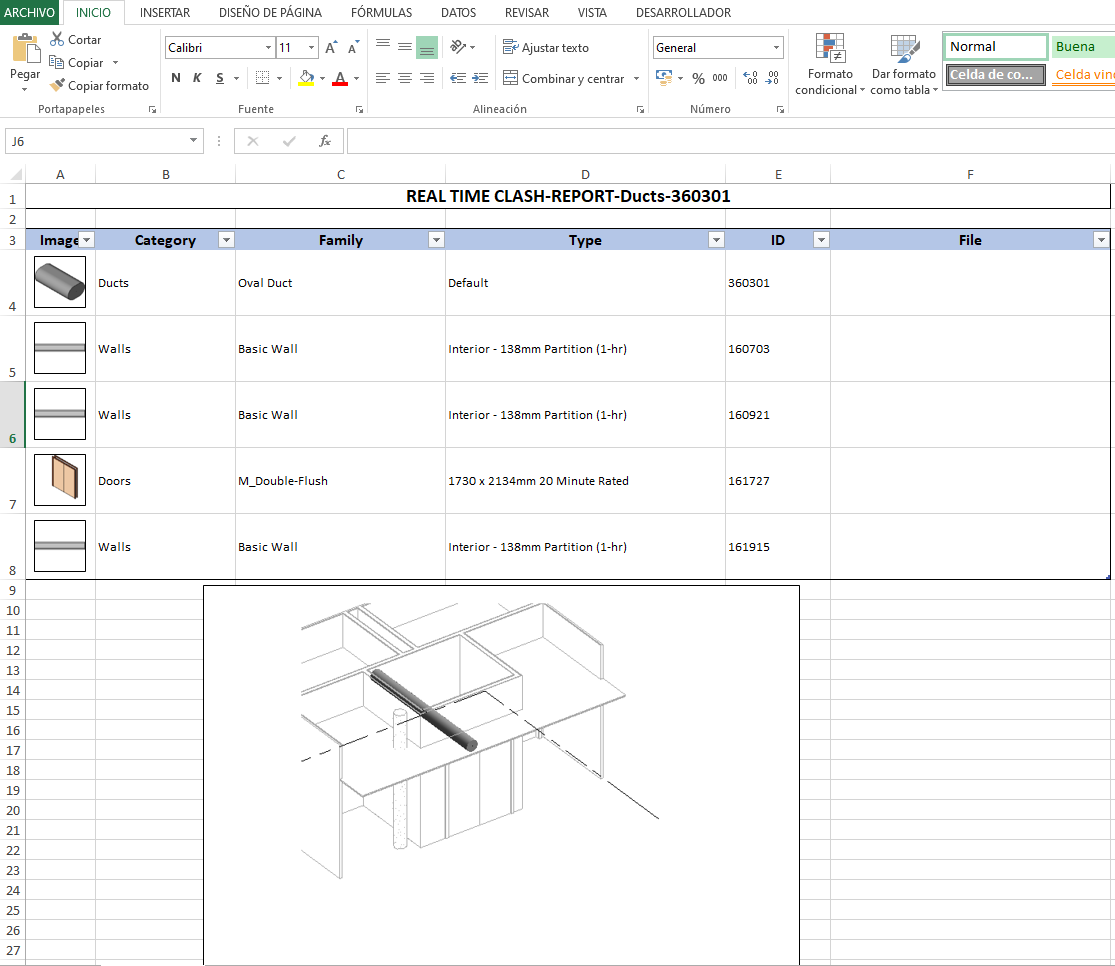
Task: Select row 6 header
Action: (12, 415)
